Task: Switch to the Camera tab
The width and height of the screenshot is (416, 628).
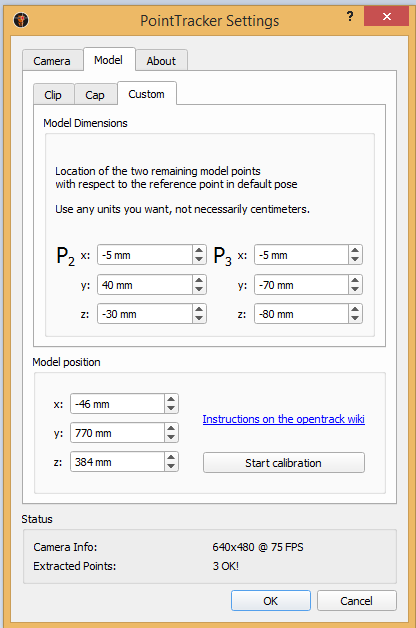Action: 52,60
